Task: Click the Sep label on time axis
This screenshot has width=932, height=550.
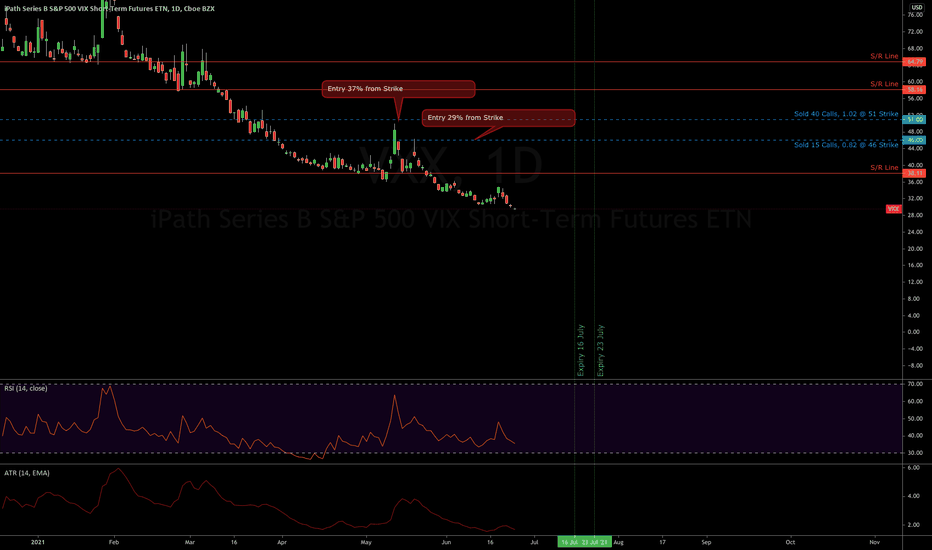Action: coord(706,542)
